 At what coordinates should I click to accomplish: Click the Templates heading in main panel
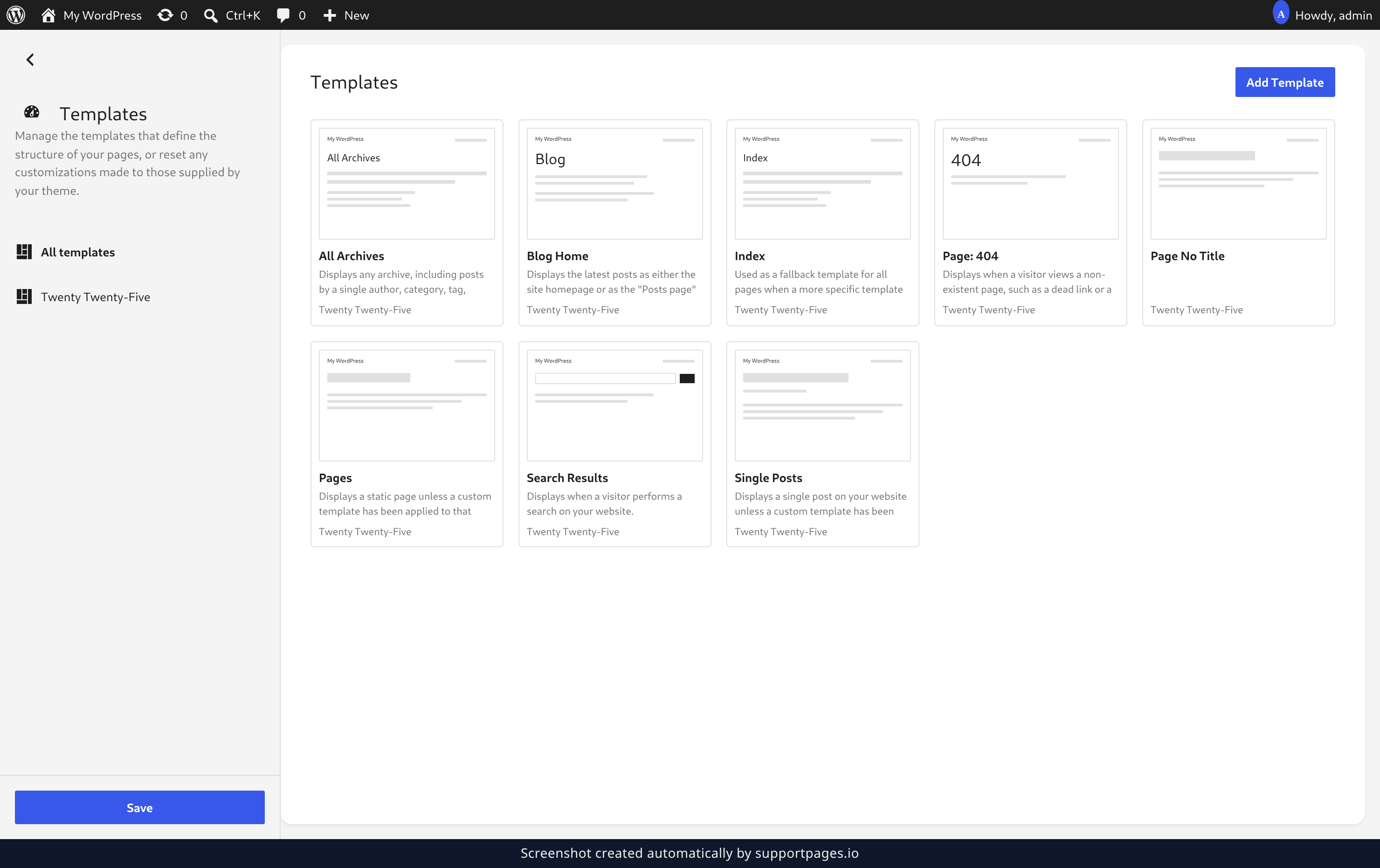click(354, 82)
